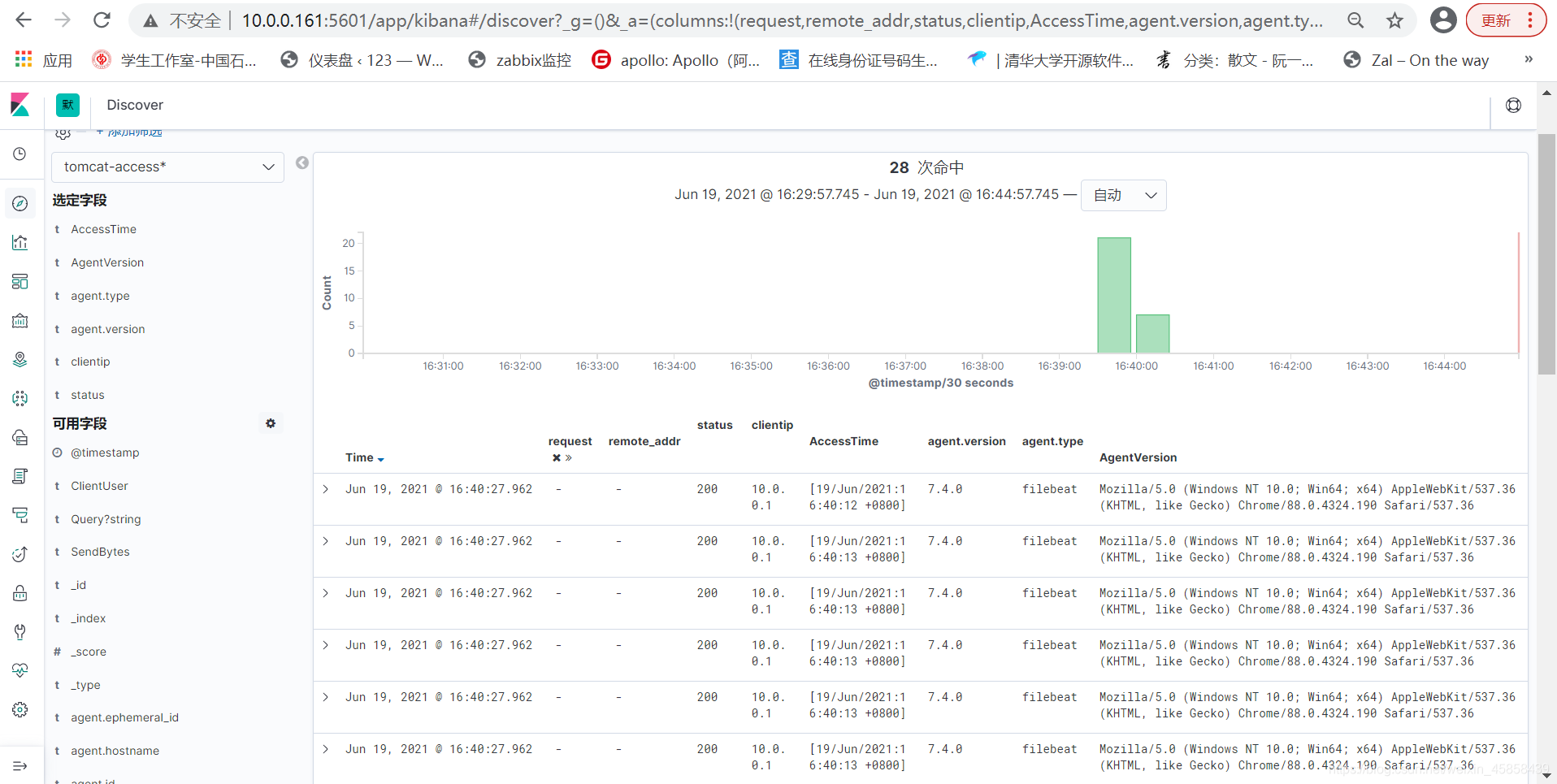Open the tomcat-access* index pattern dropdown
Viewport: 1557px width, 784px height.
pos(168,167)
